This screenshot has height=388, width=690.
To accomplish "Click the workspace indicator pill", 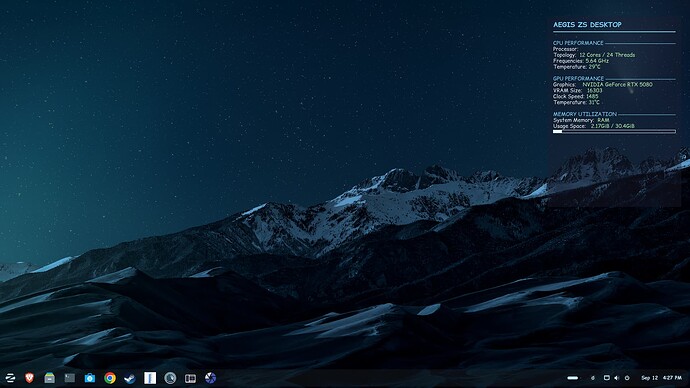I will [x=573, y=378].
